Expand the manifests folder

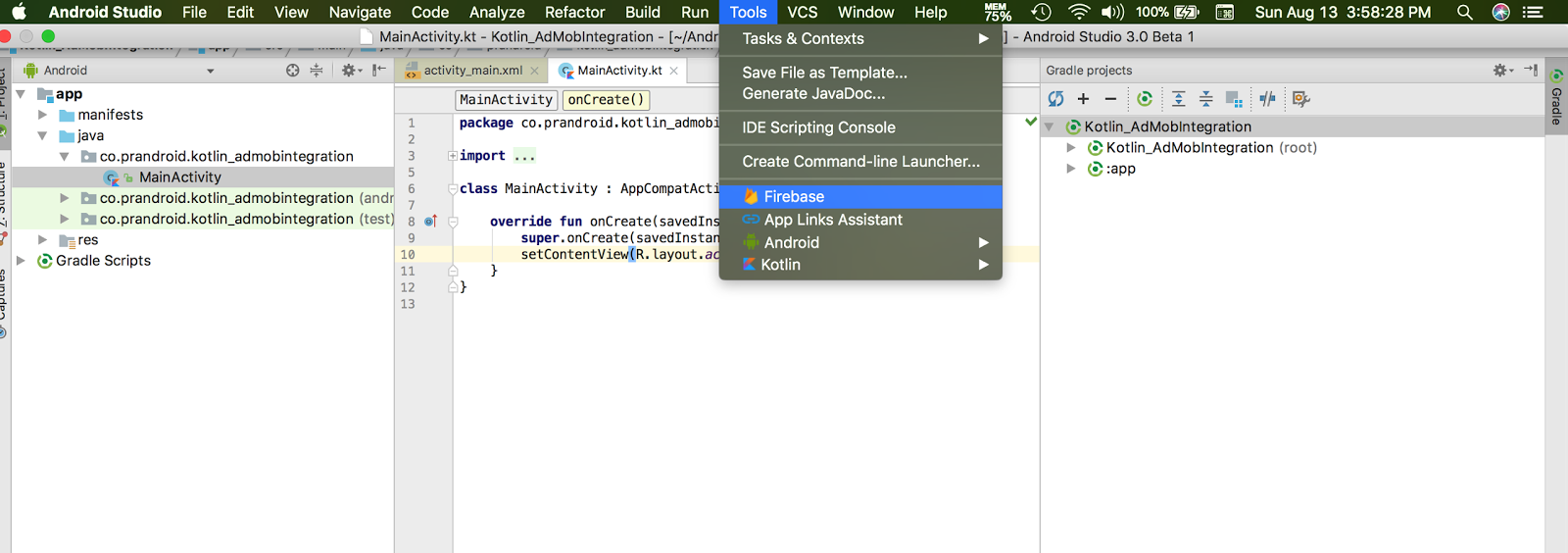(42, 115)
